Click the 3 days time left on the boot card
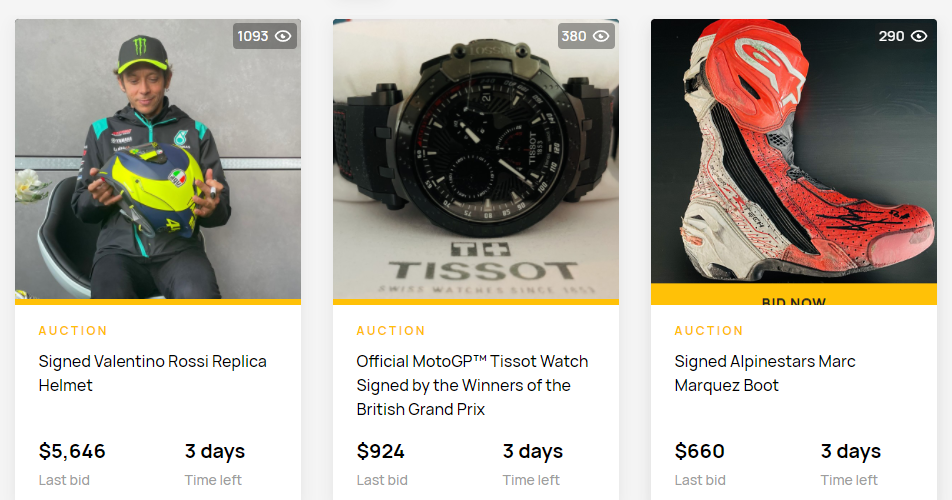952x500 pixels. [x=851, y=451]
